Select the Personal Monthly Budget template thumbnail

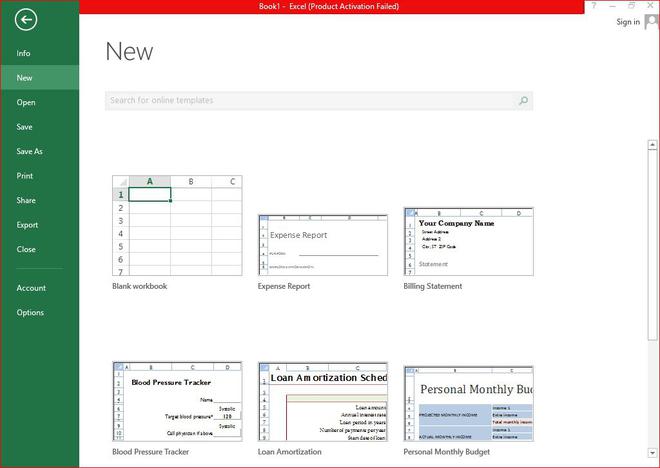pyautogui.click(x=468, y=404)
